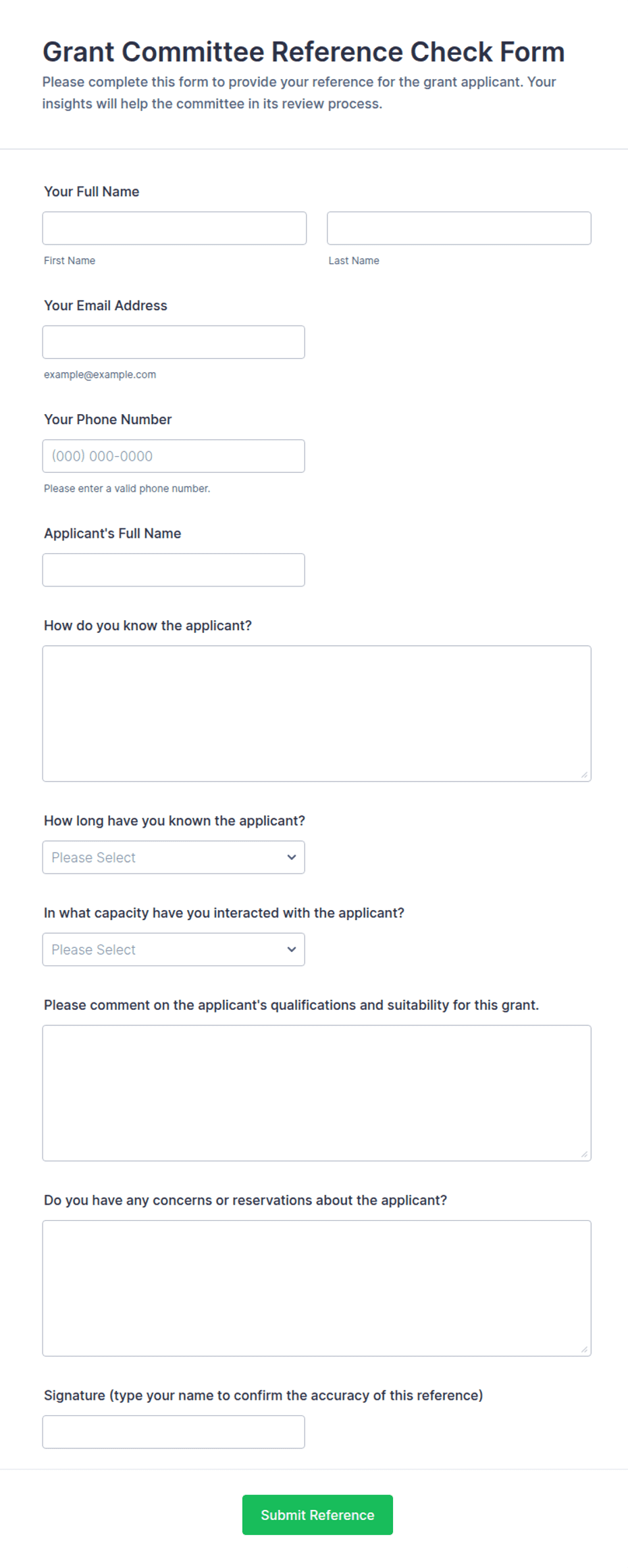Submit the reference with Submit Reference button
628x1568 pixels.
point(317,1515)
